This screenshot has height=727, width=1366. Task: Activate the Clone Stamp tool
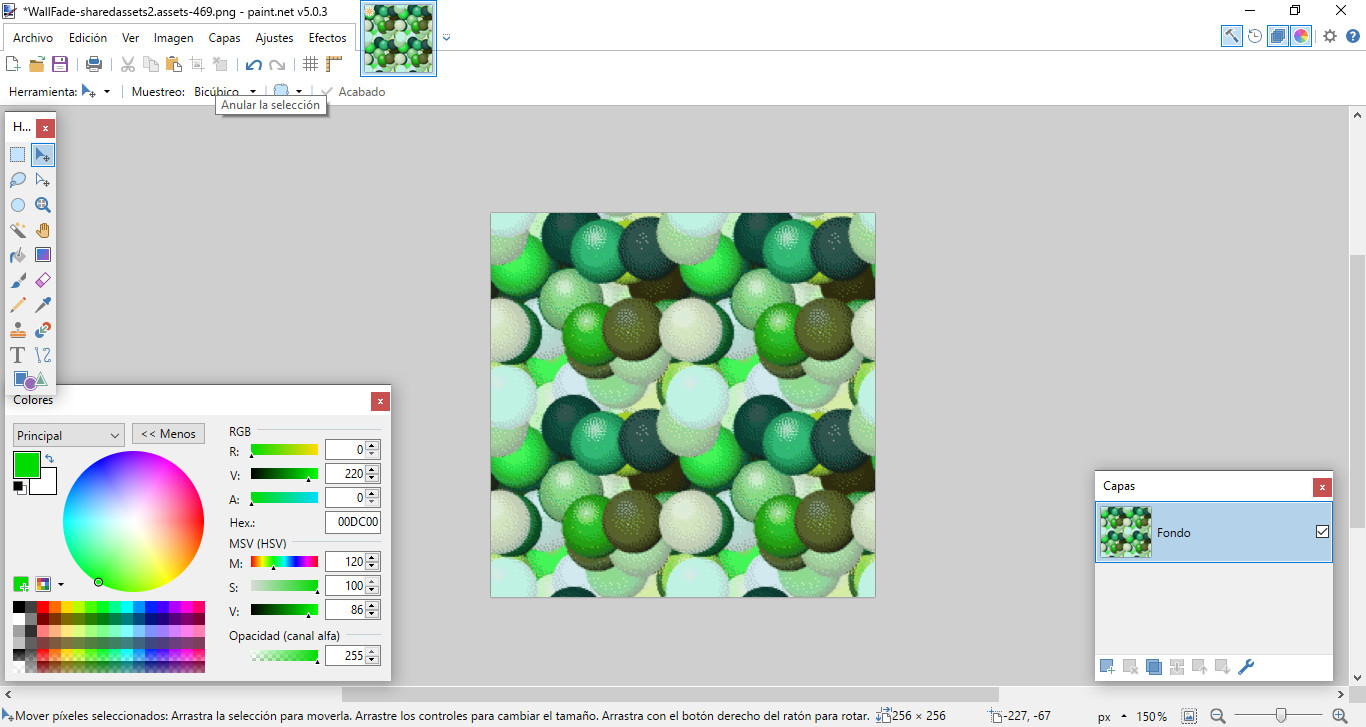click(18, 330)
